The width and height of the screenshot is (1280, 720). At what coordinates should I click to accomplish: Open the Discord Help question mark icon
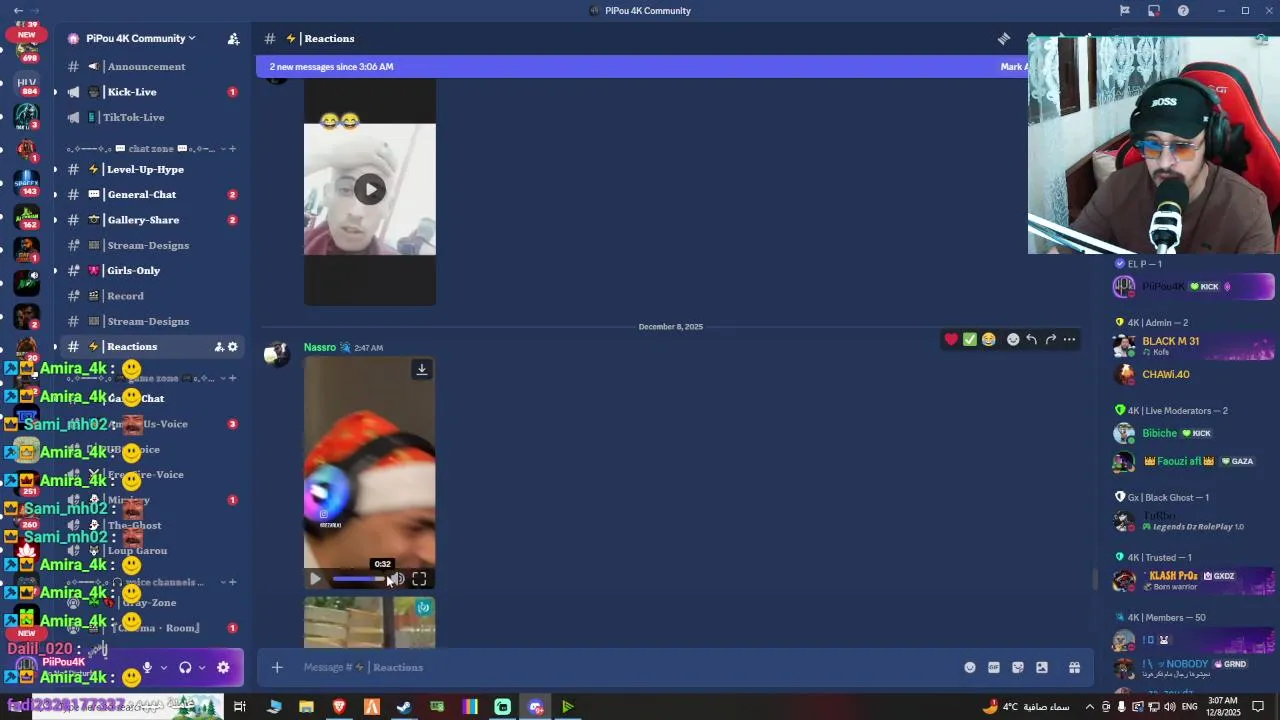point(1183,10)
